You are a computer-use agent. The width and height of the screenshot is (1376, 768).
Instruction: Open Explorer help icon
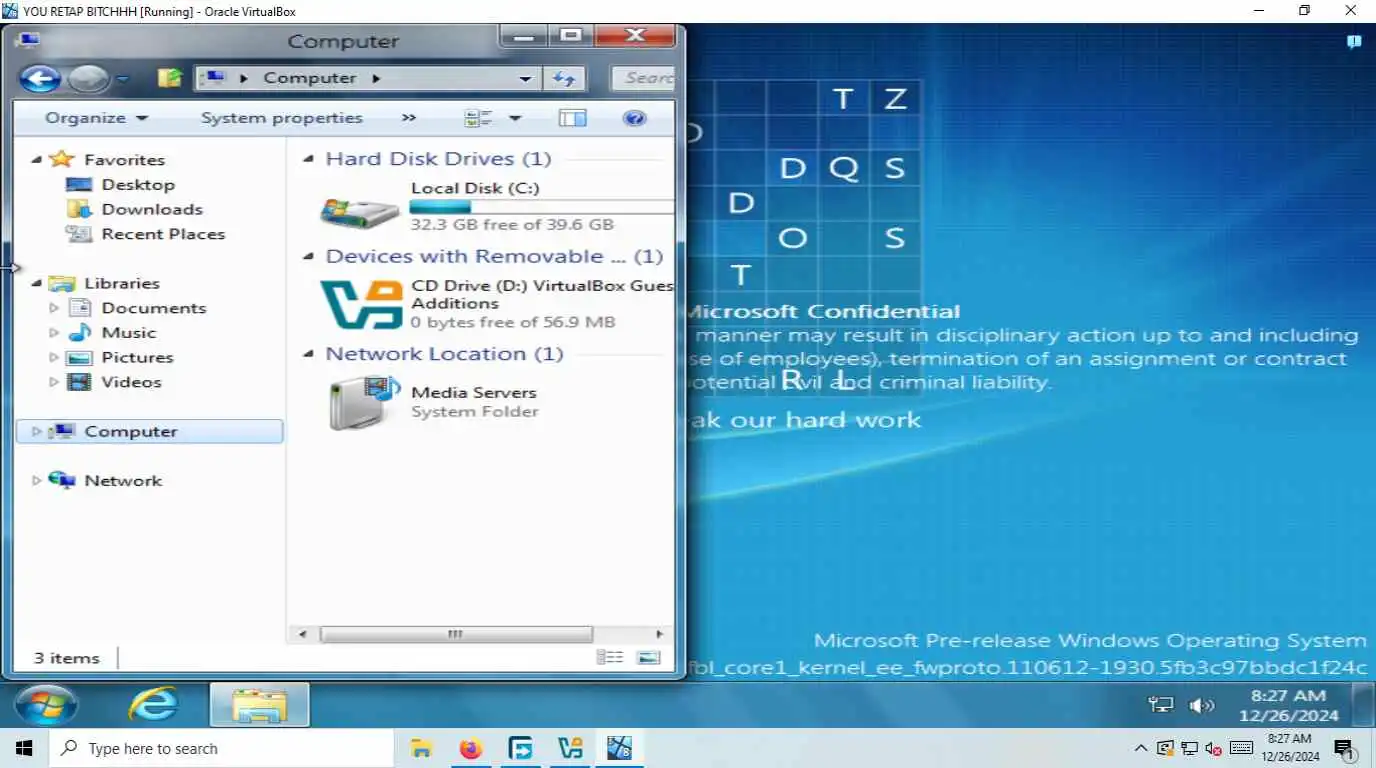634,118
